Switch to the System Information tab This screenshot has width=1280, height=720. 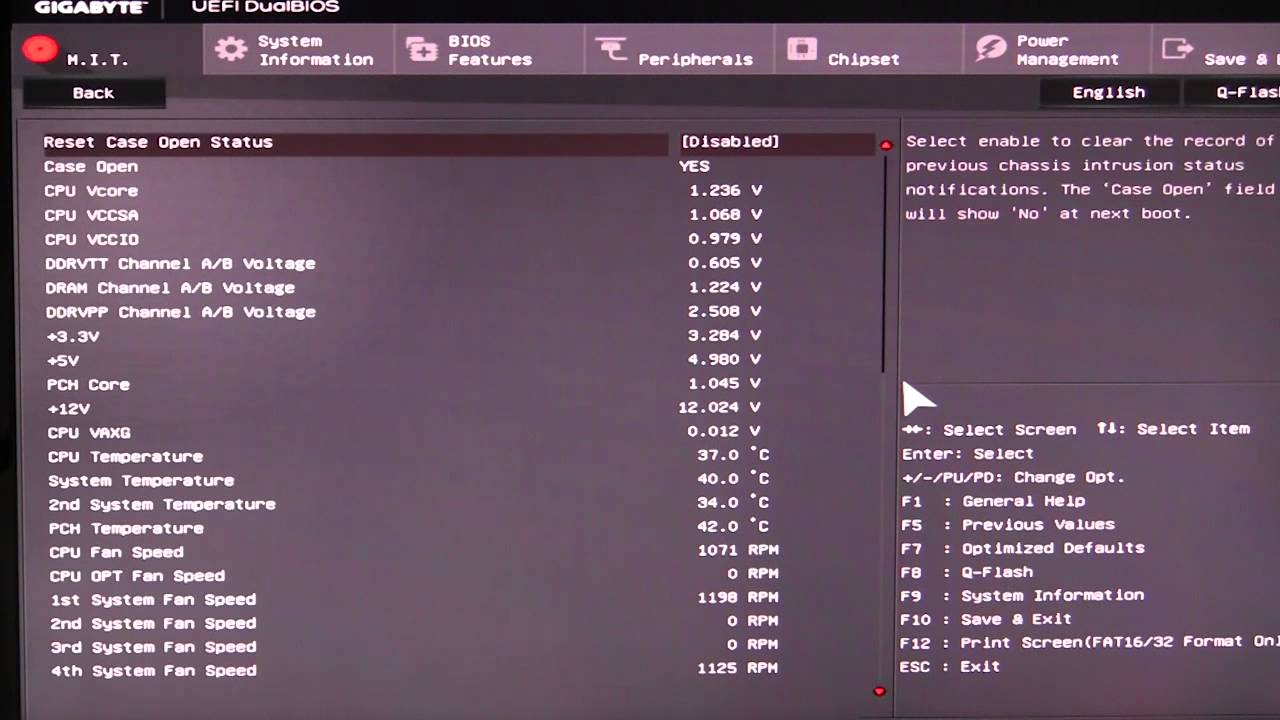point(315,50)
